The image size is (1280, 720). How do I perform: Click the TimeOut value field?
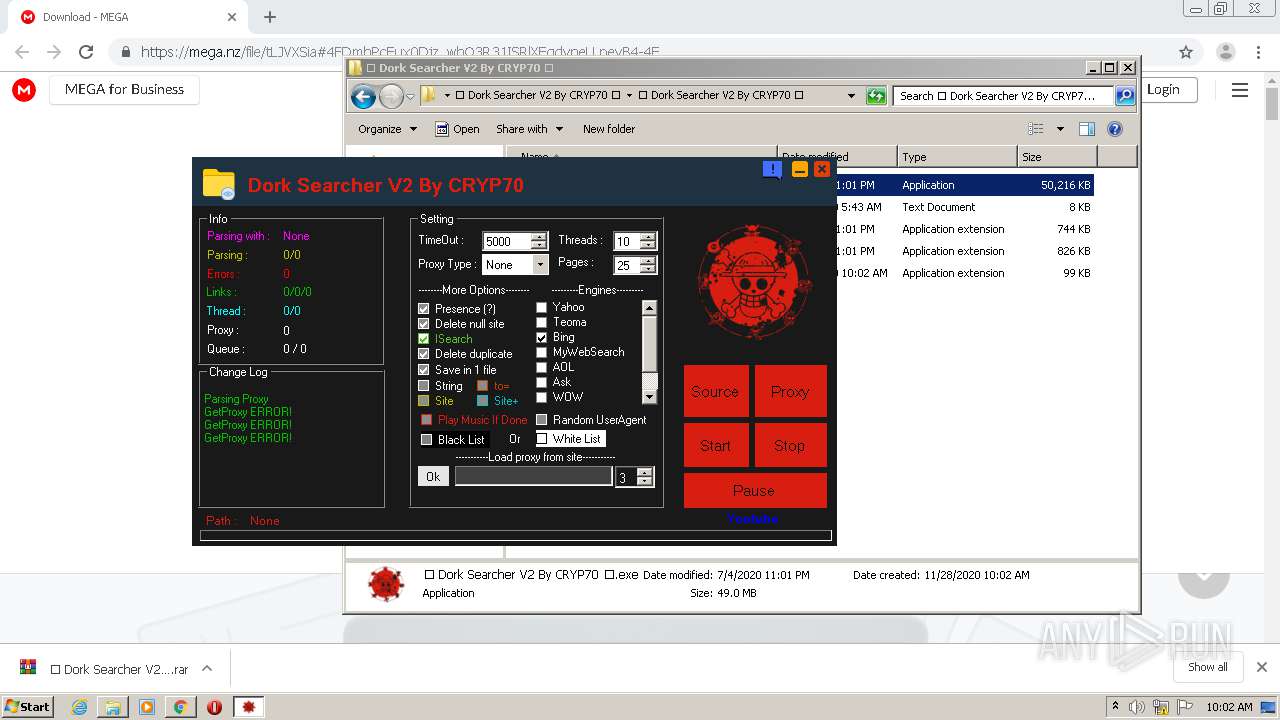(x=506, y=241)
